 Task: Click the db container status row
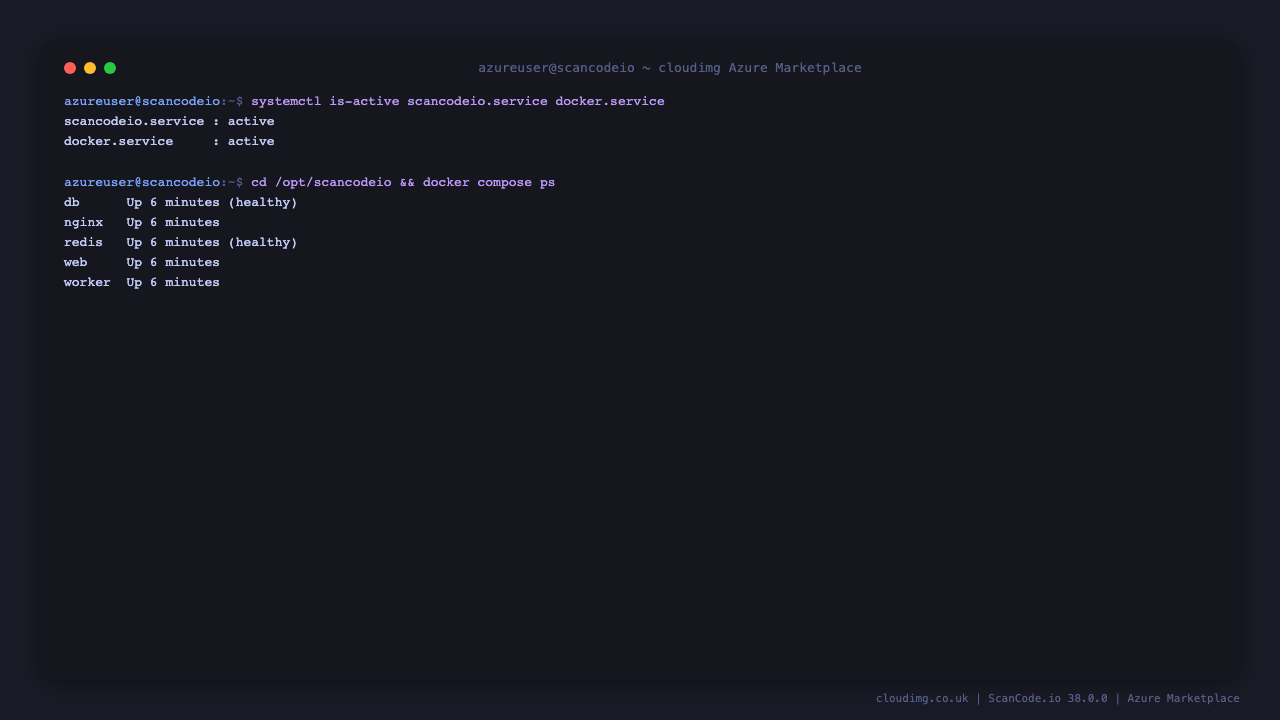click(x=181, y=202)
